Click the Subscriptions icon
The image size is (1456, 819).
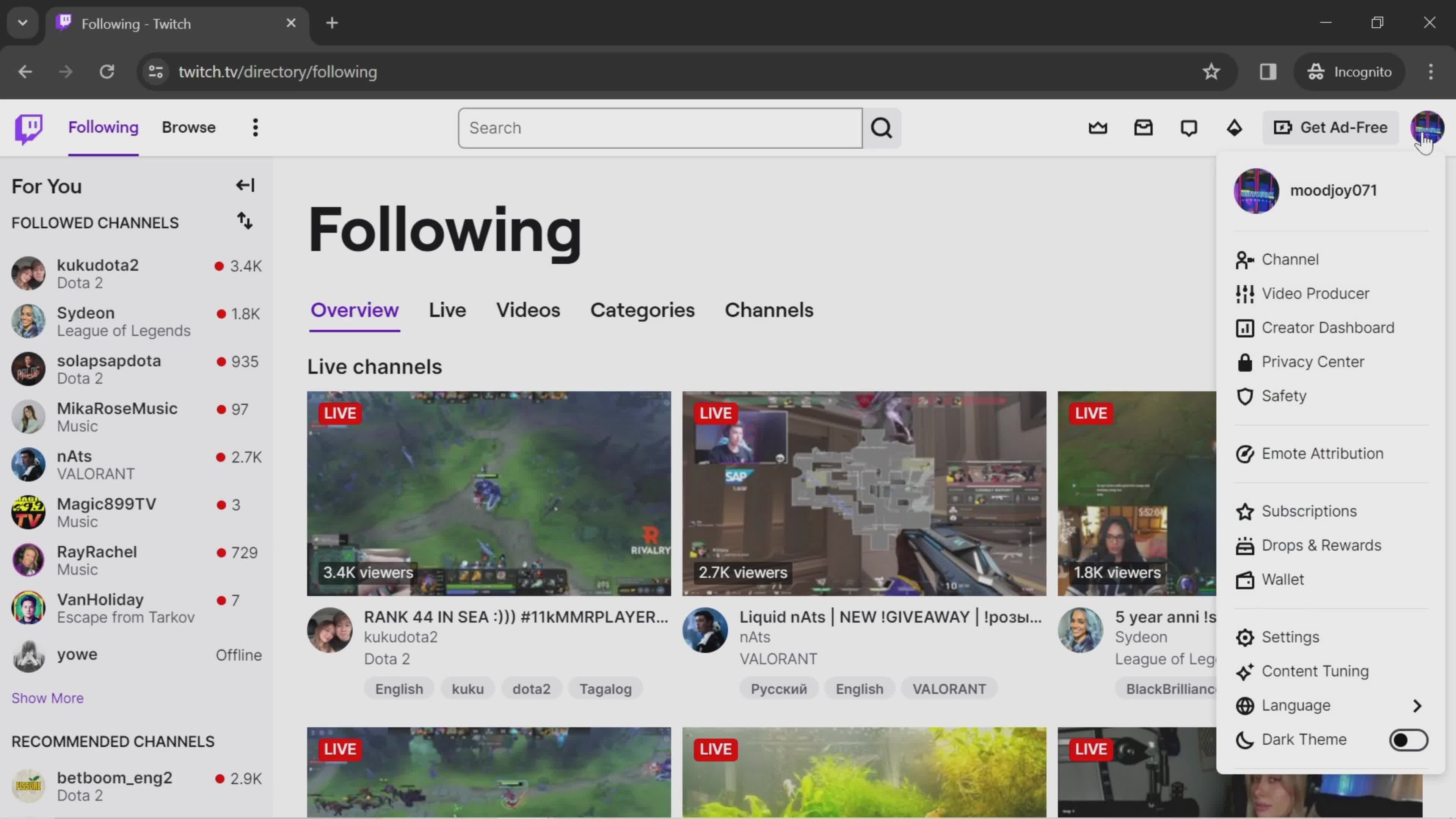click(1245, 511)
